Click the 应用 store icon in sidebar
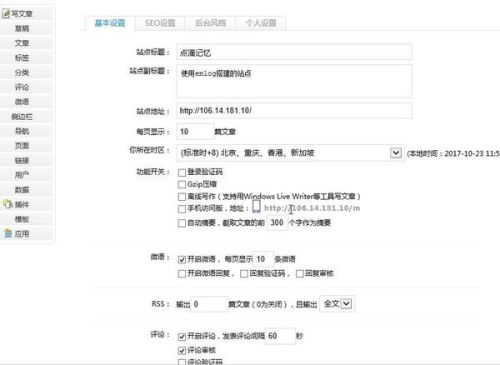Viewport: 500px width, 365px height. click(8, 233)
